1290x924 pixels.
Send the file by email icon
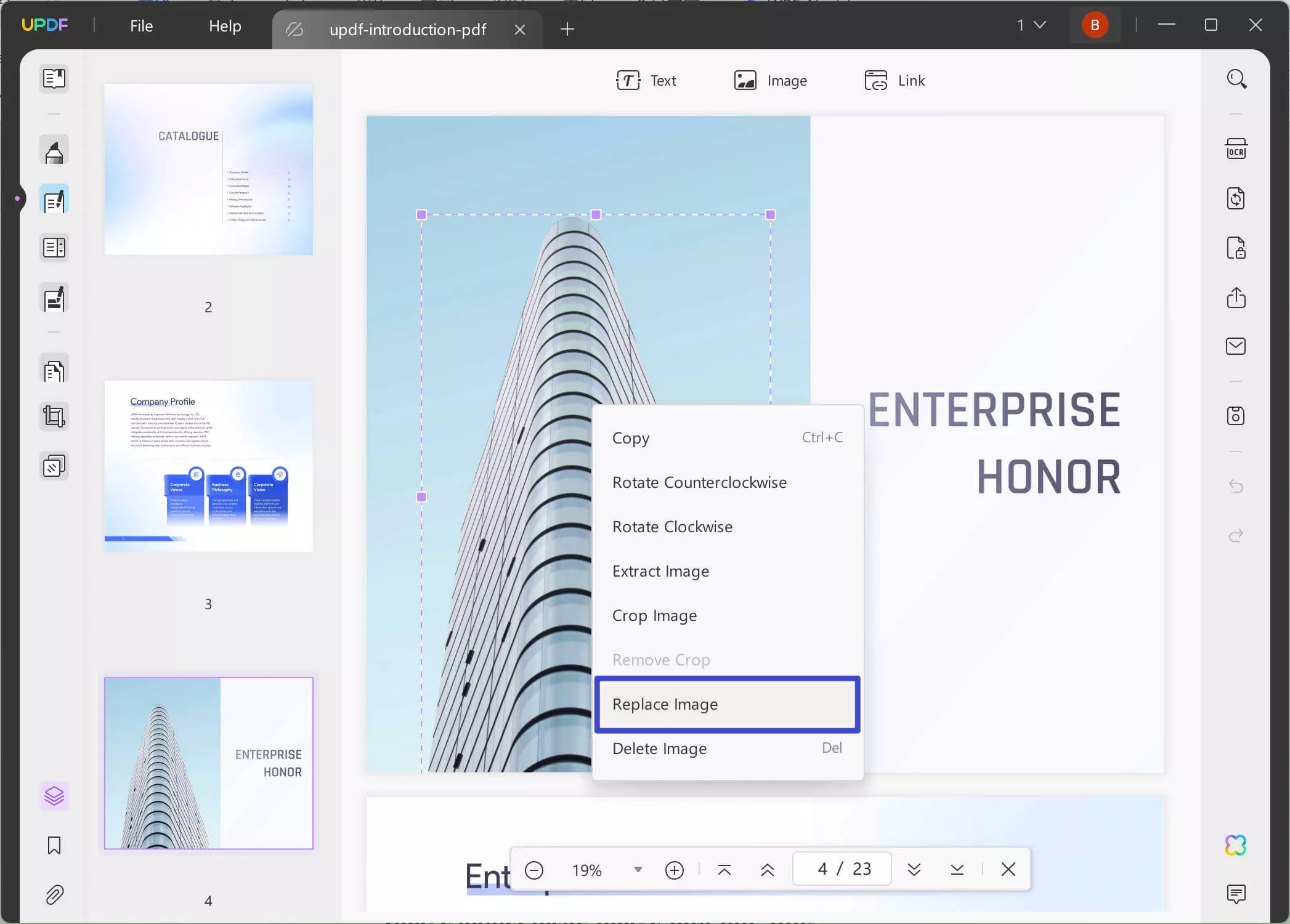click(x=1236, y=346)
